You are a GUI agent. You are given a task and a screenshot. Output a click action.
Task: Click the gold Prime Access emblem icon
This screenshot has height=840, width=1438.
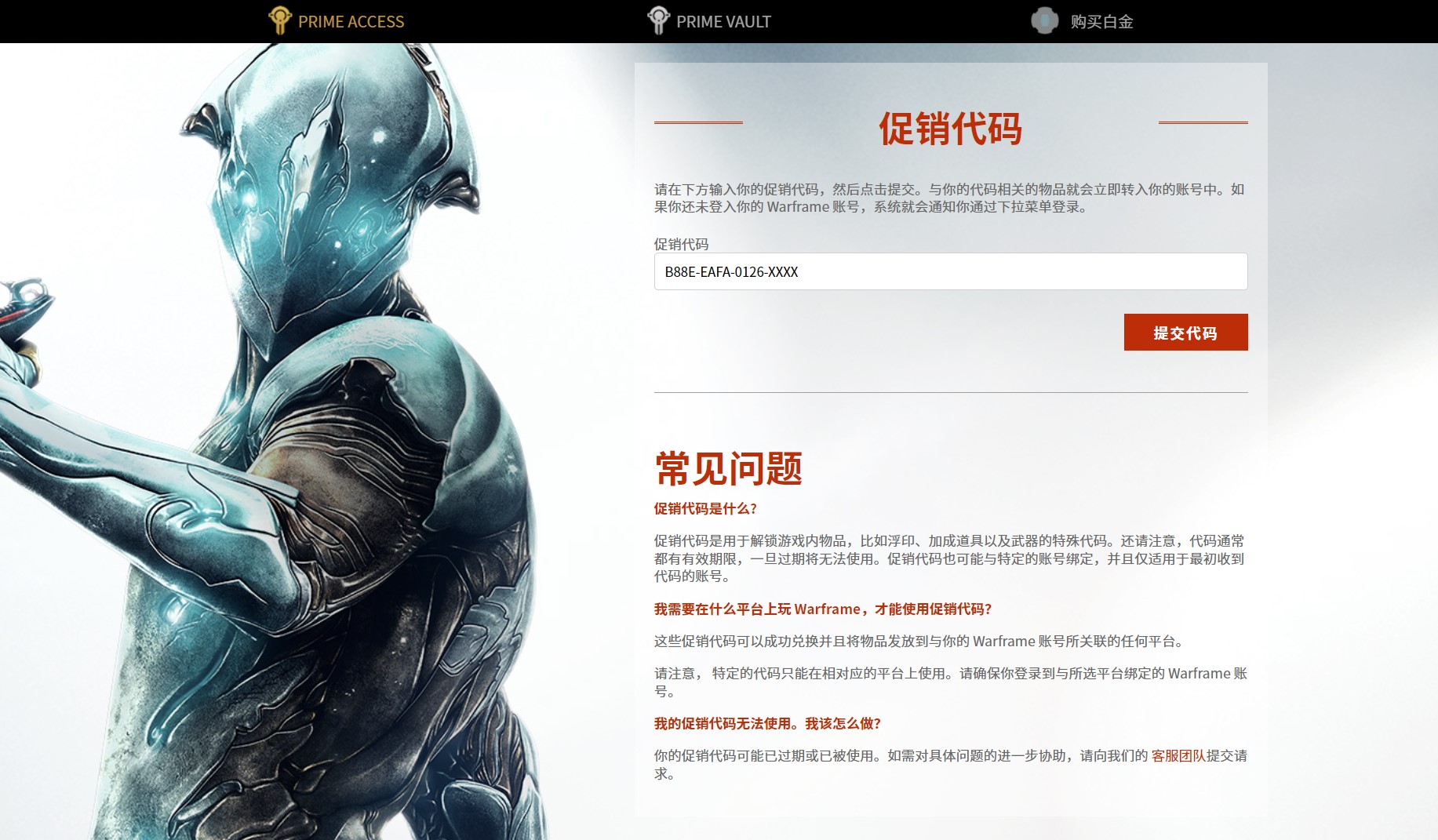click(279, 20)
